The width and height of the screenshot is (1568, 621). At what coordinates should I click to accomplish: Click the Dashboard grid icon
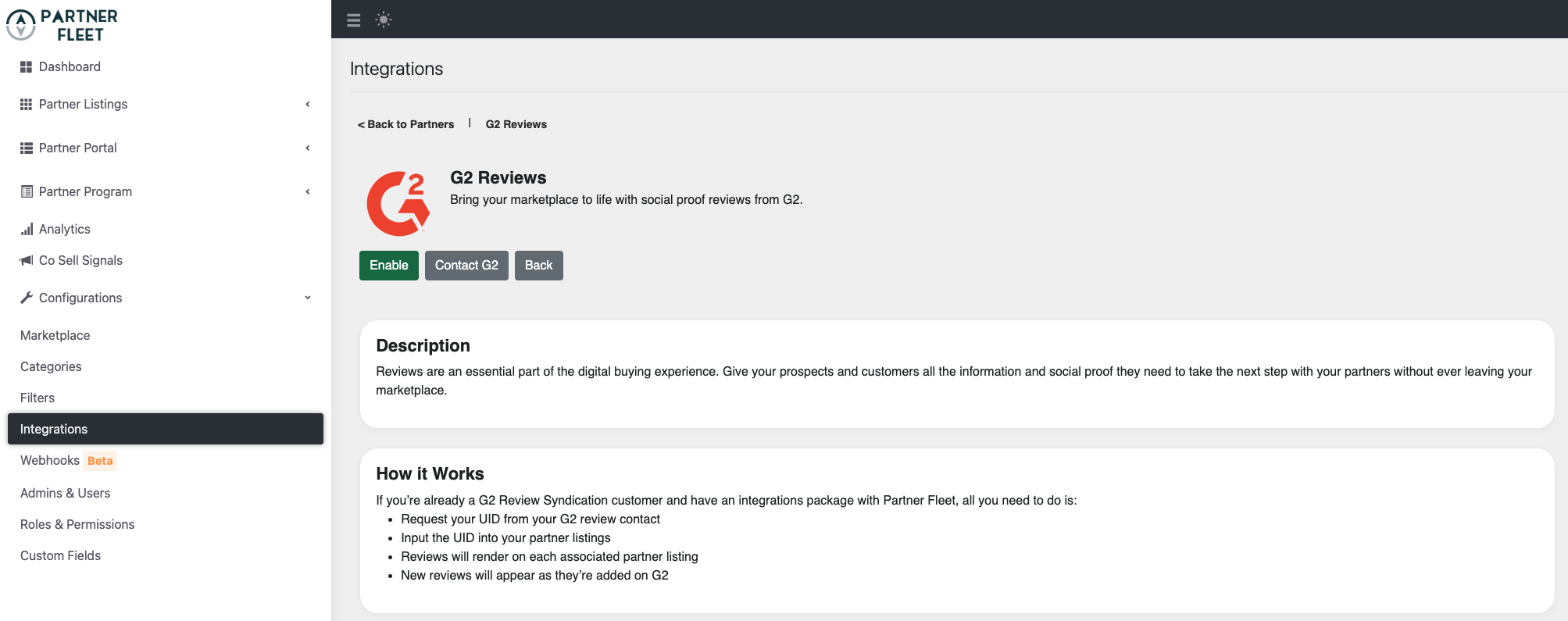tap(27, 67)
